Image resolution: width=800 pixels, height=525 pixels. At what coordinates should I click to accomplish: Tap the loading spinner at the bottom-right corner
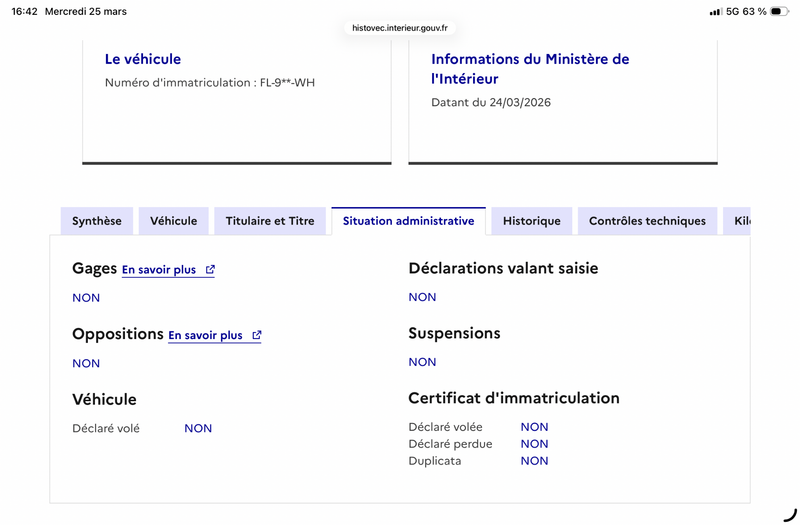[x=788, y=512]
